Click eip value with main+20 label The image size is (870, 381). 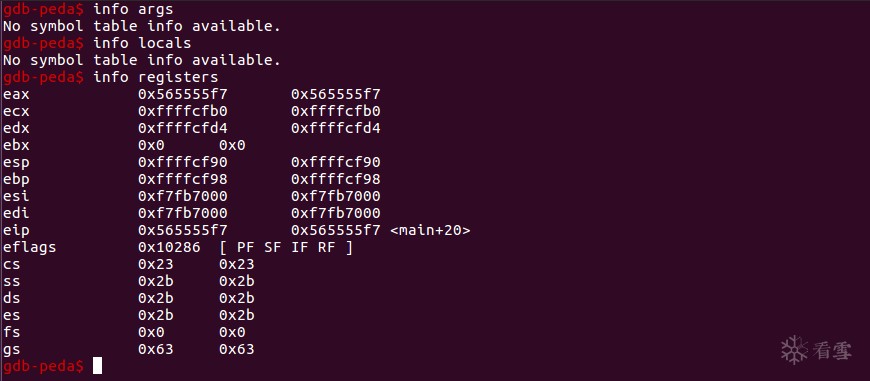click(381, 230)
